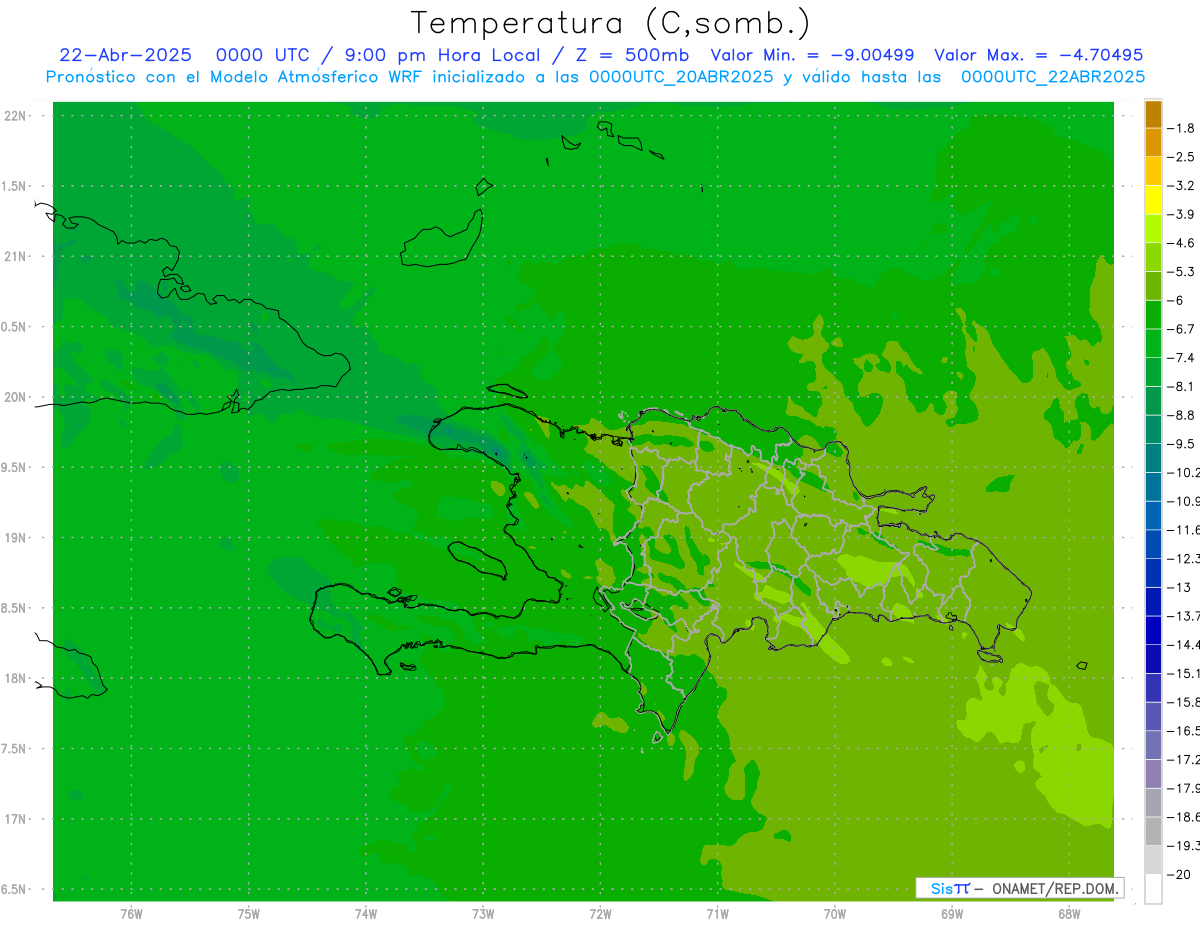Click "Valor Max. = -4.70495"
Image resolution: width=1200 pixels, height=927 pixels.
coord(1038,55)
